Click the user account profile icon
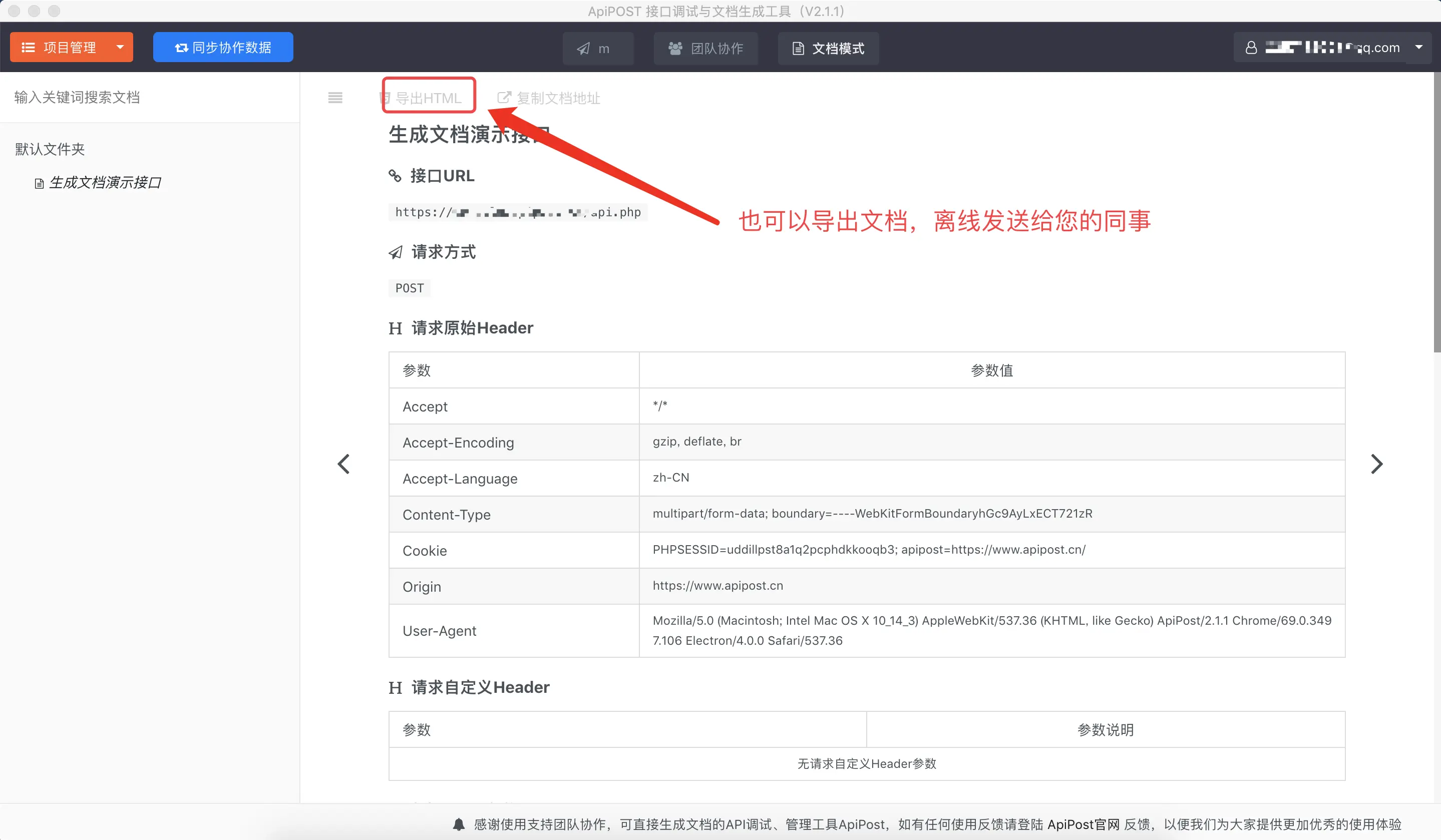The height and width of the screenshot is (840, 1441). (x=1251, y=48)
